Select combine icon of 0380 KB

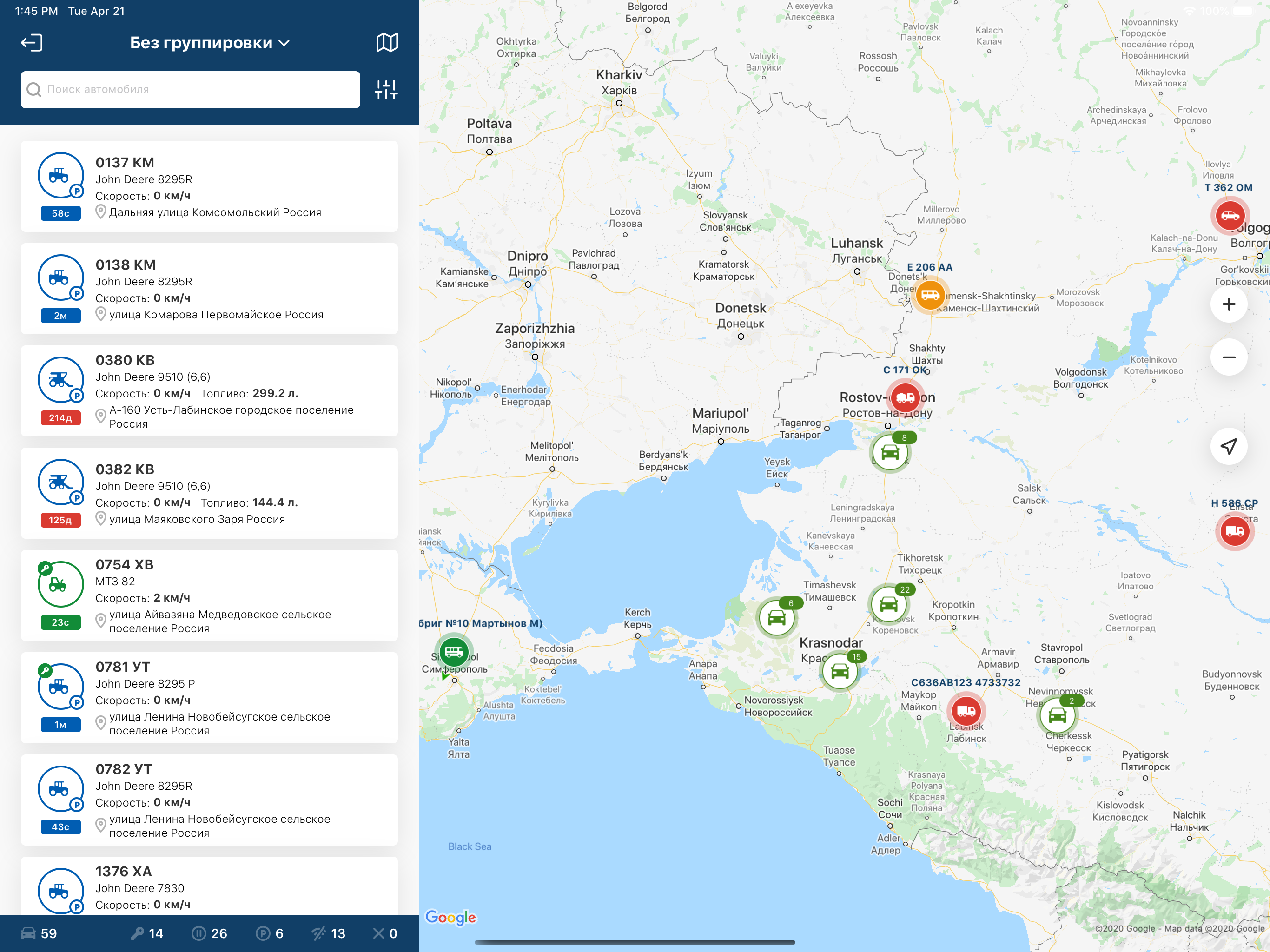point(60,379)
